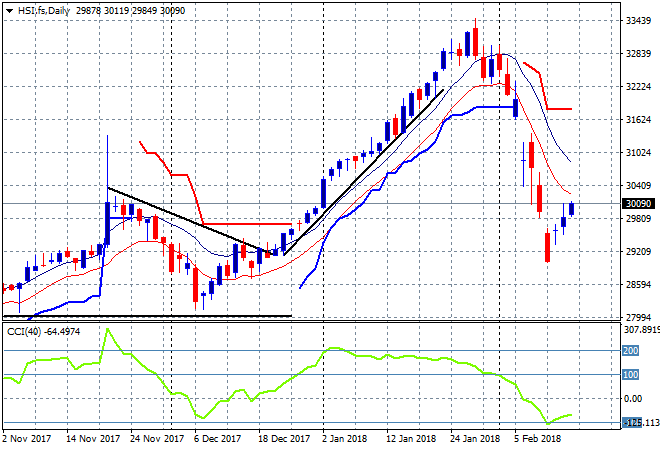Select the black ascending trendline in January
This screenshot has width=660, height=450.
tap(364, 172)
